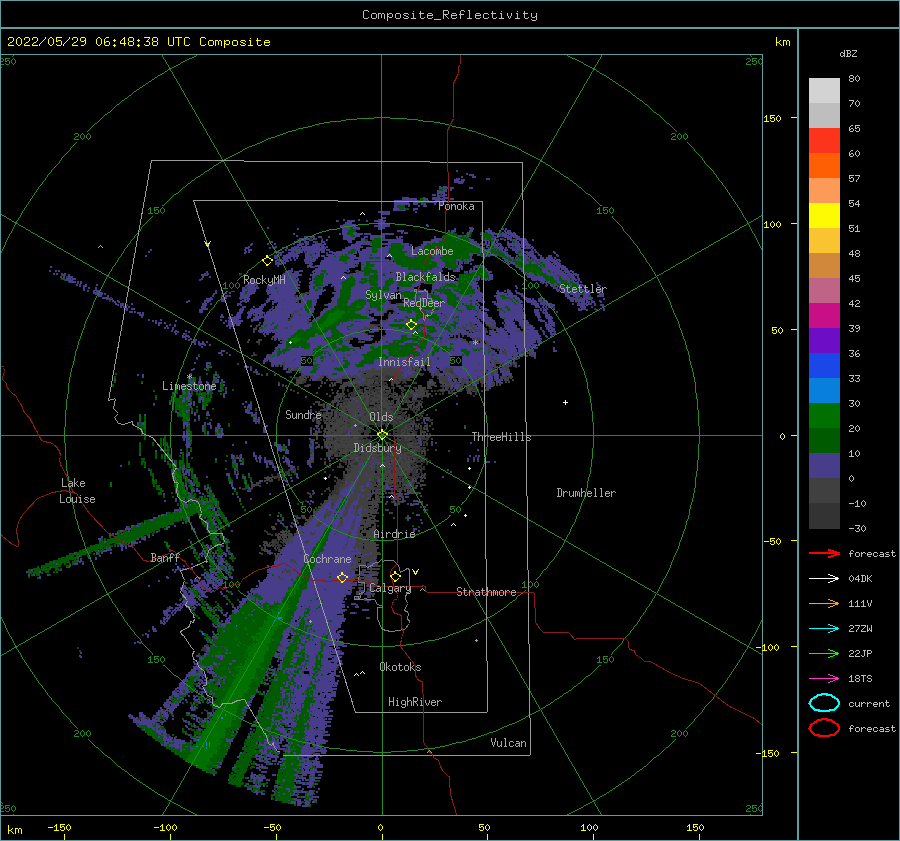Click the Olds city label
Viewport: 900px width, 841px height.
381,417
